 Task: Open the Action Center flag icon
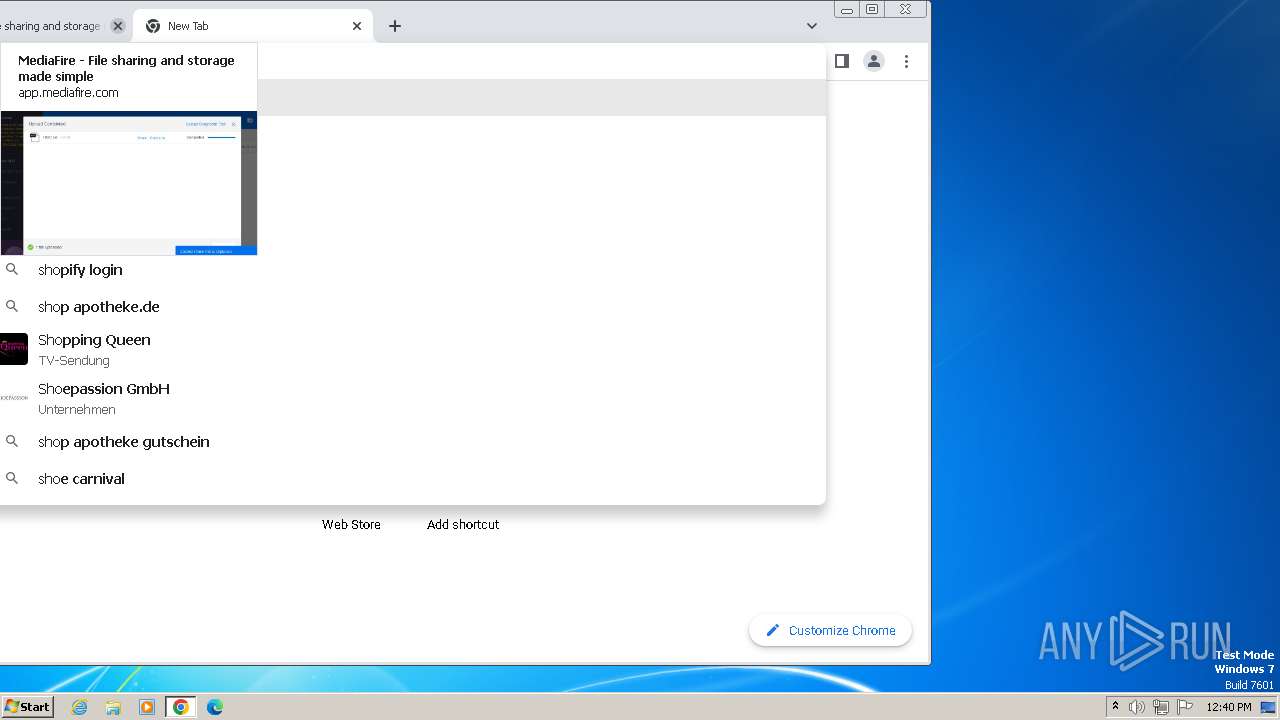[1185, 707]
